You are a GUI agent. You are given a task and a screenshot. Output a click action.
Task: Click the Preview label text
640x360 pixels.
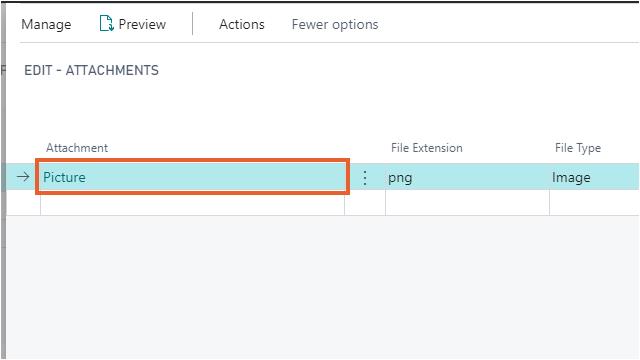(x=142, y=24)
